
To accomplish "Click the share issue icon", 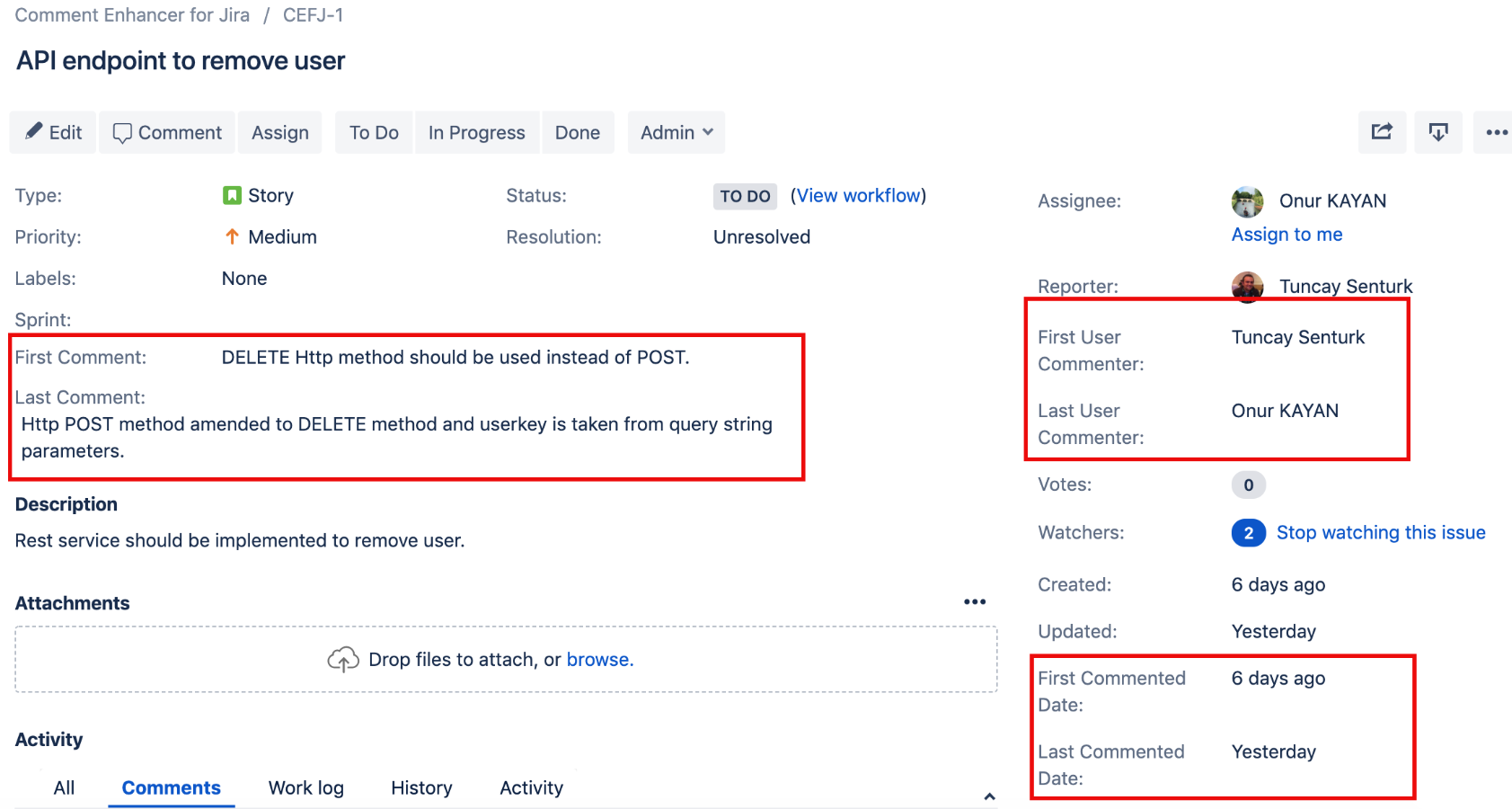I will [1382, 132].
